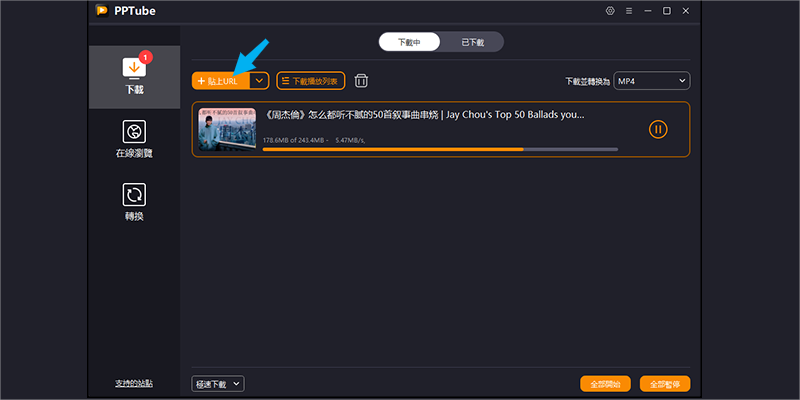Open the 極速下載 speed dropdown
800x400 pixels.
click(218, 384)
